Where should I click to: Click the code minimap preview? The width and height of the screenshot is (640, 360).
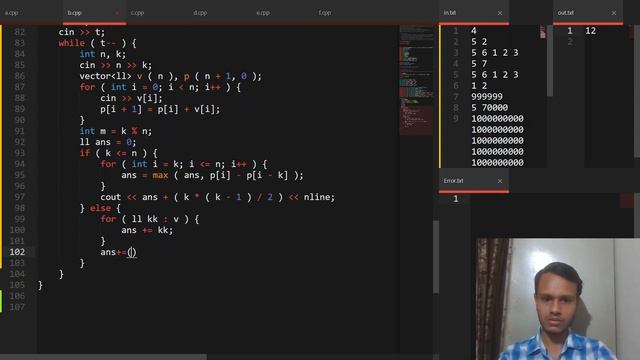(x=416, y=81)
